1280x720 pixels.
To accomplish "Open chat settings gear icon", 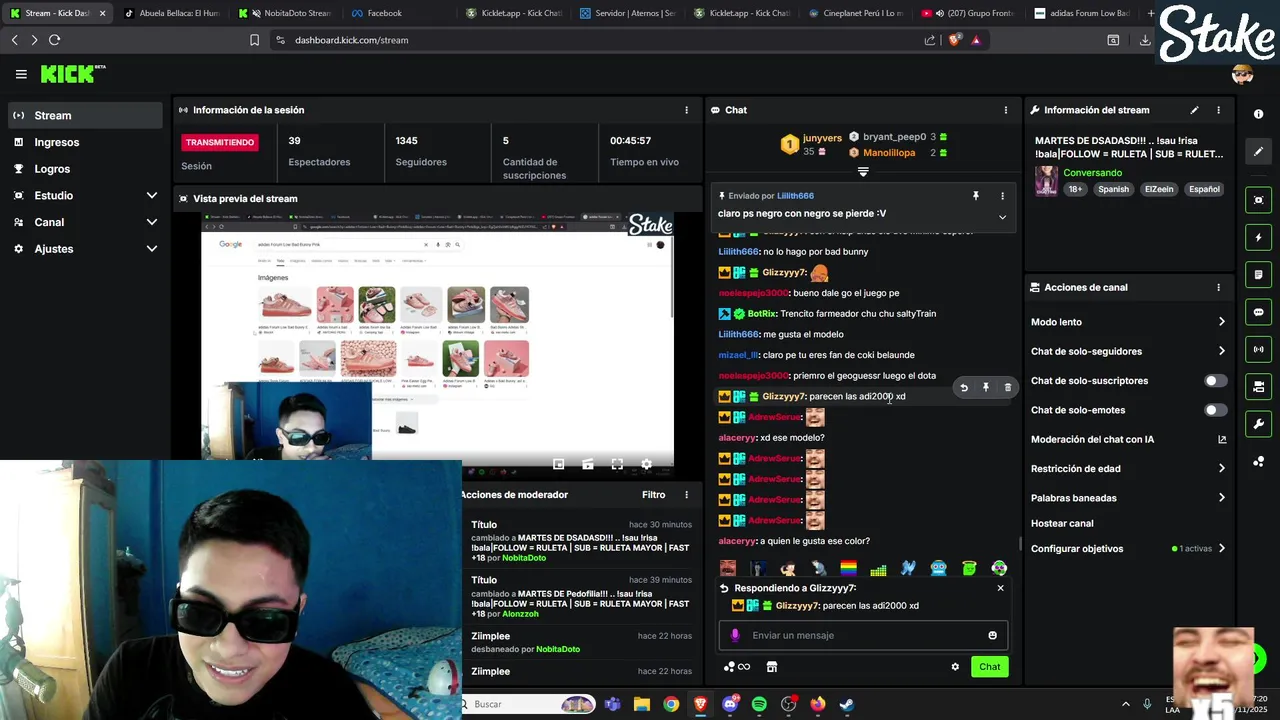I will tap(955, 667).
